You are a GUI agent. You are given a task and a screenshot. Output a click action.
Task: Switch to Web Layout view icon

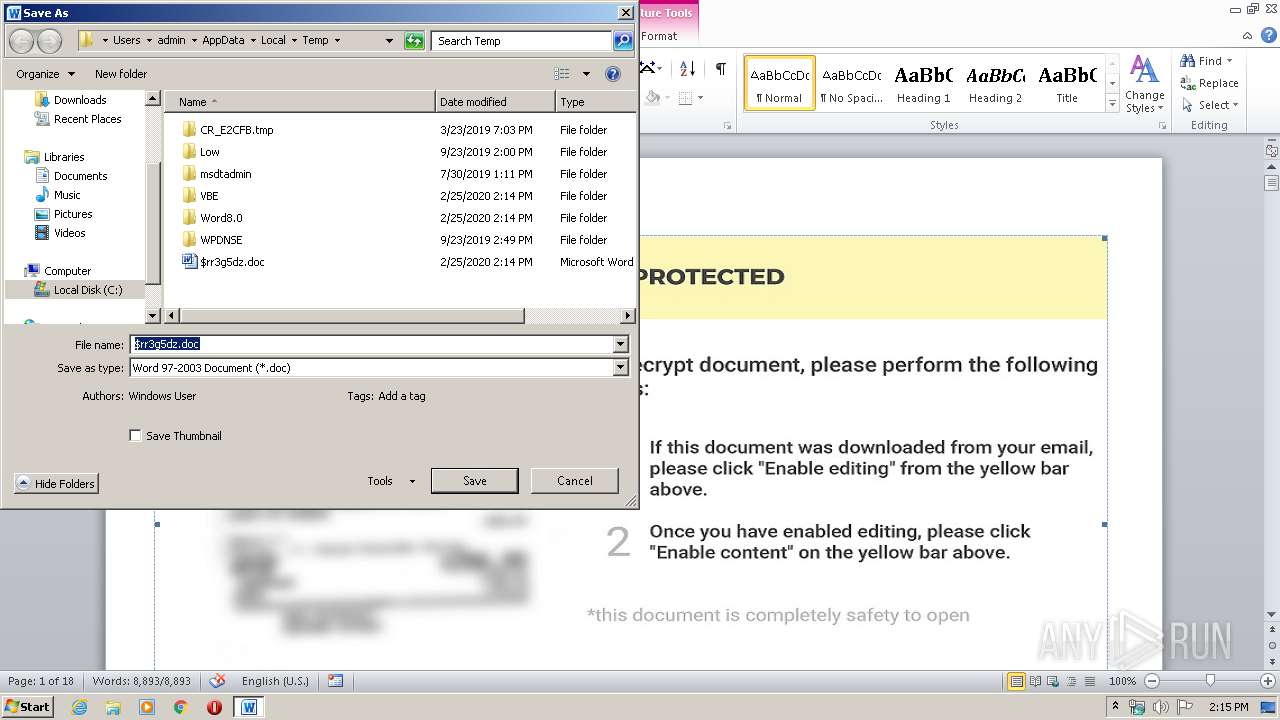click(1054, 681)
